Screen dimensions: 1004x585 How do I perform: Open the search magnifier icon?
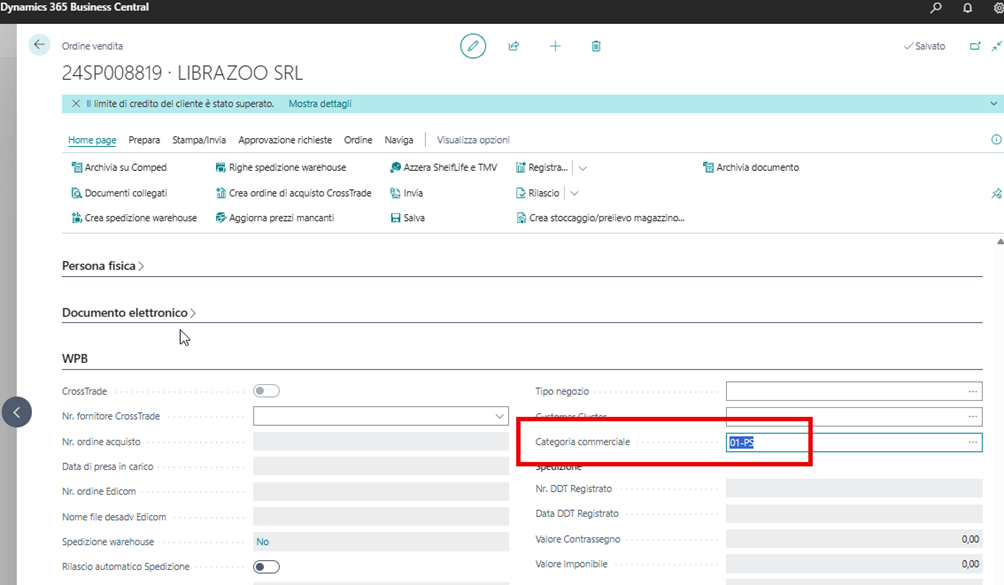(935, 8)
